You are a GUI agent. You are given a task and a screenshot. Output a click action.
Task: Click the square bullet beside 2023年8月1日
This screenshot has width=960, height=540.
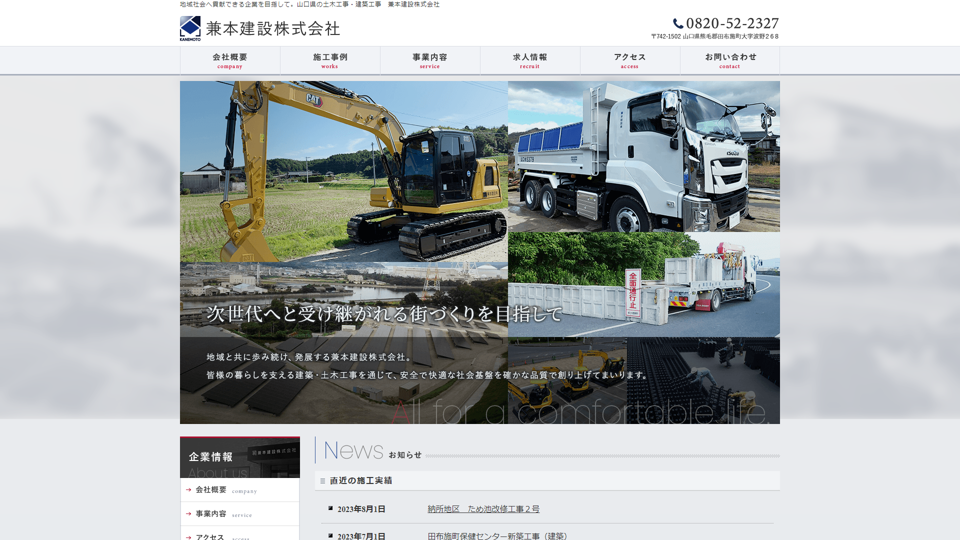pos(330,509)
